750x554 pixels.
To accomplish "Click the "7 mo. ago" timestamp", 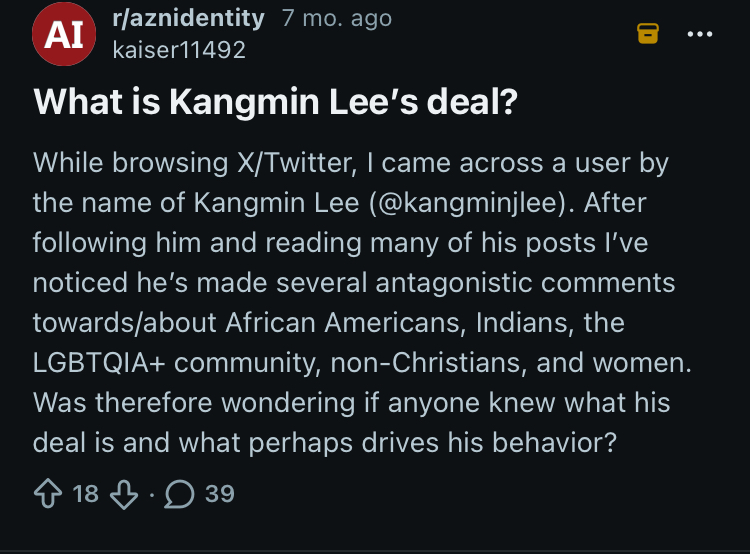I will (x=337, y=19).
